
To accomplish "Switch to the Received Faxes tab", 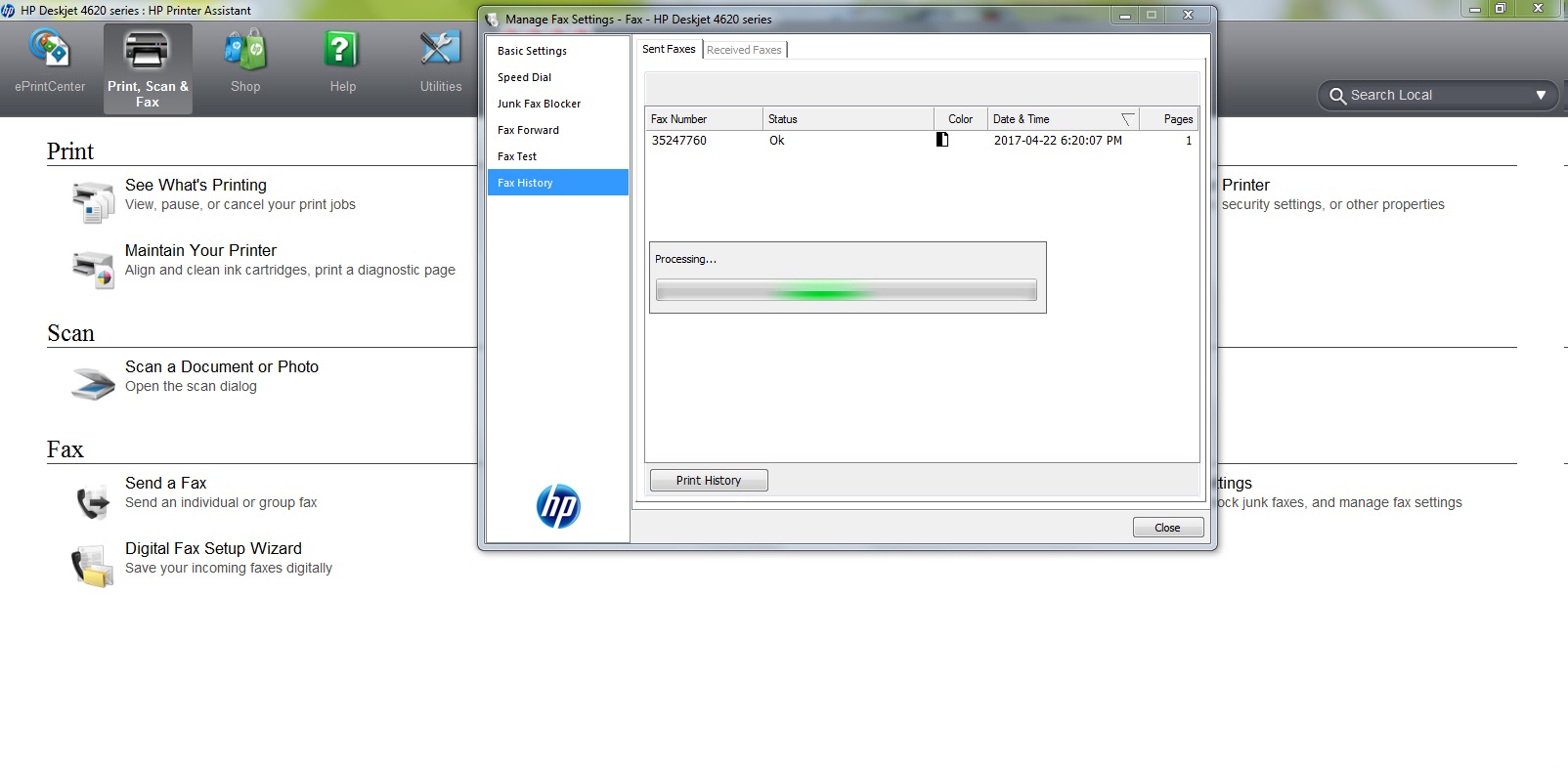I will 744,50.
